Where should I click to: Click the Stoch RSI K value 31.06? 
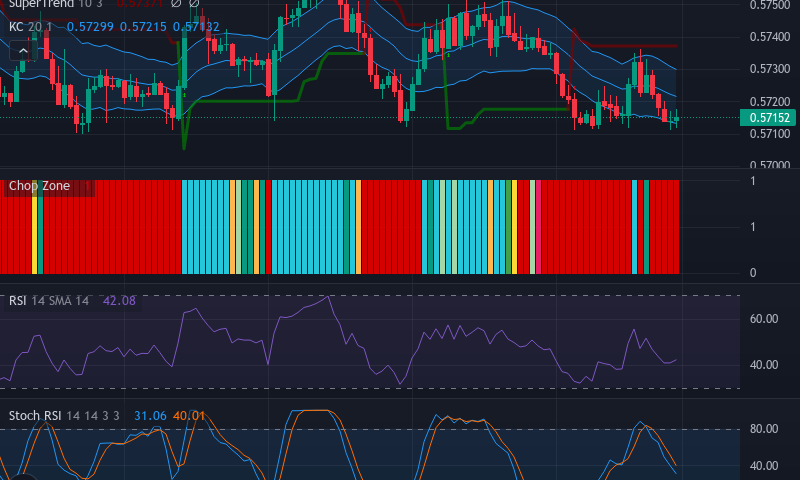(150, 416)
